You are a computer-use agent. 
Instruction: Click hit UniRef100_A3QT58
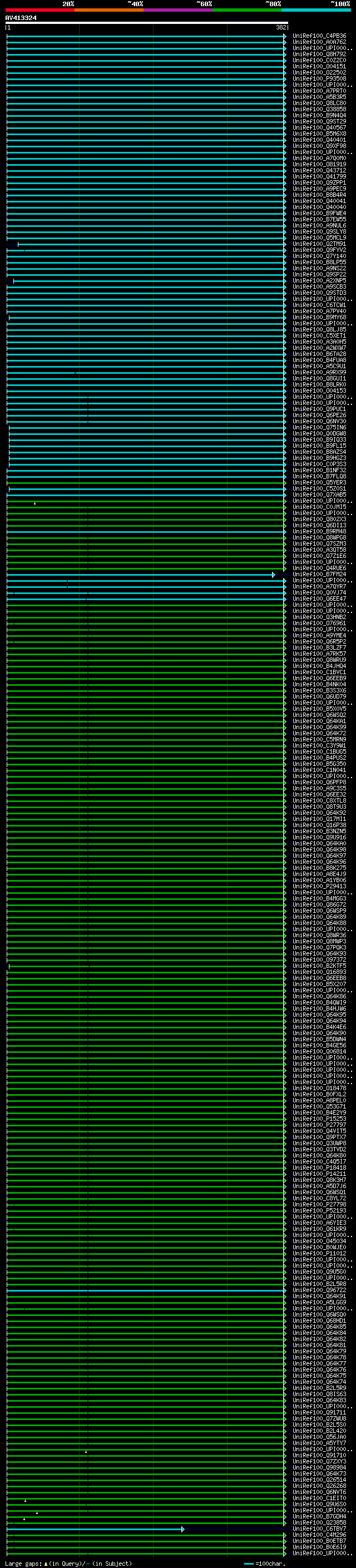[x=319, y=550]
